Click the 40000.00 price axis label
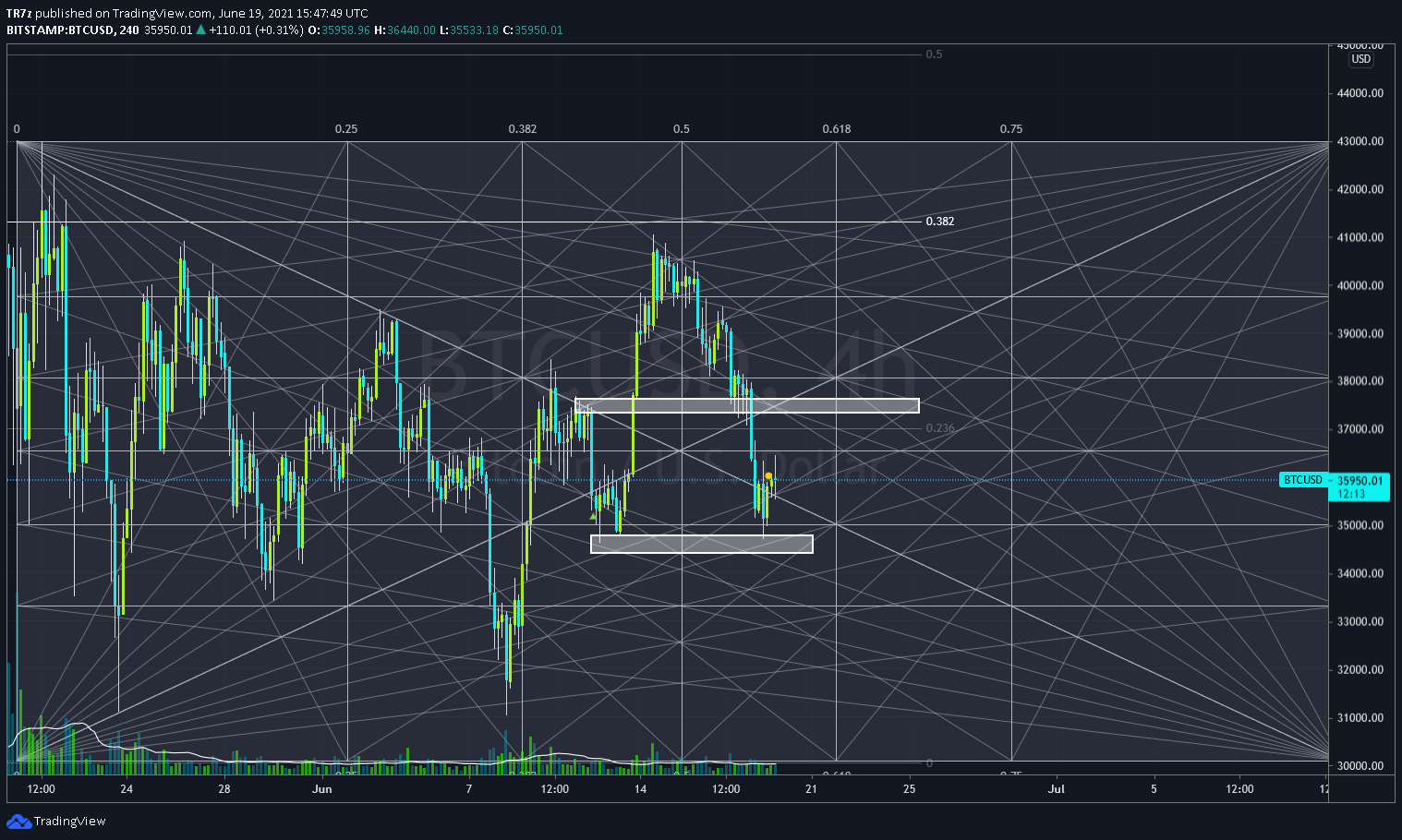 [1360, 285]
